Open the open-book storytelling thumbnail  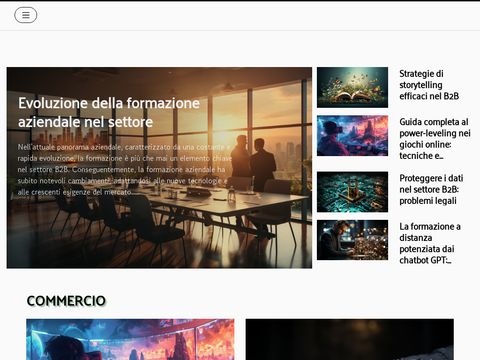pos(352,87)
